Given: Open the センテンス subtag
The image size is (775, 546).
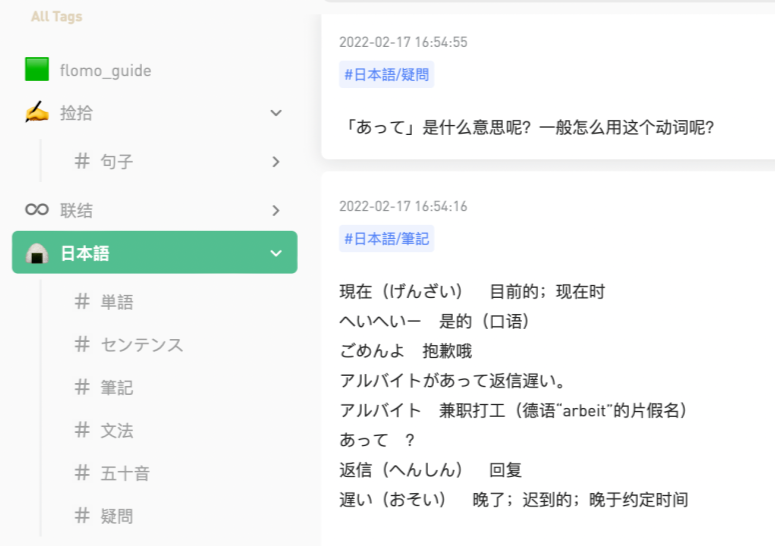Looking at the screenshot, I should (142, 345).
